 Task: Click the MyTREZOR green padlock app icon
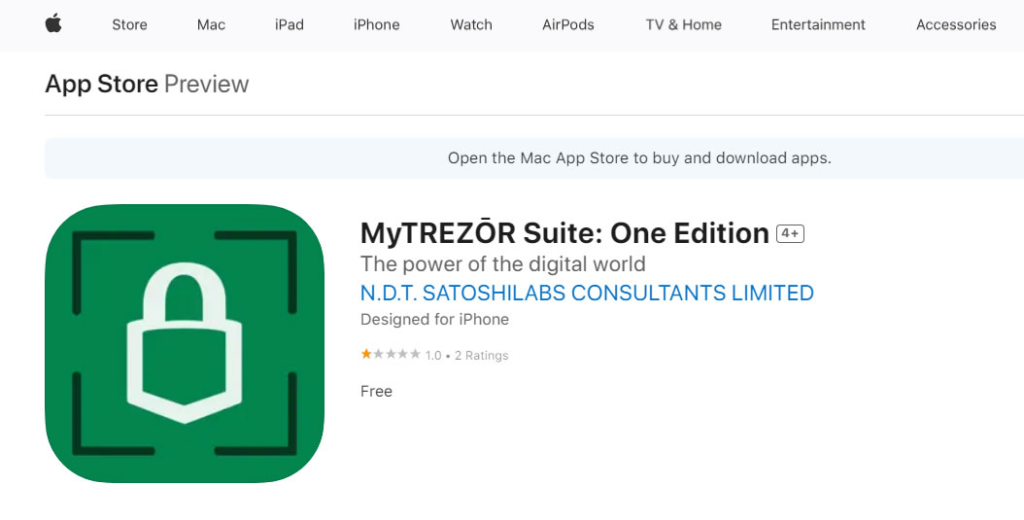click(x=184, y=344)
